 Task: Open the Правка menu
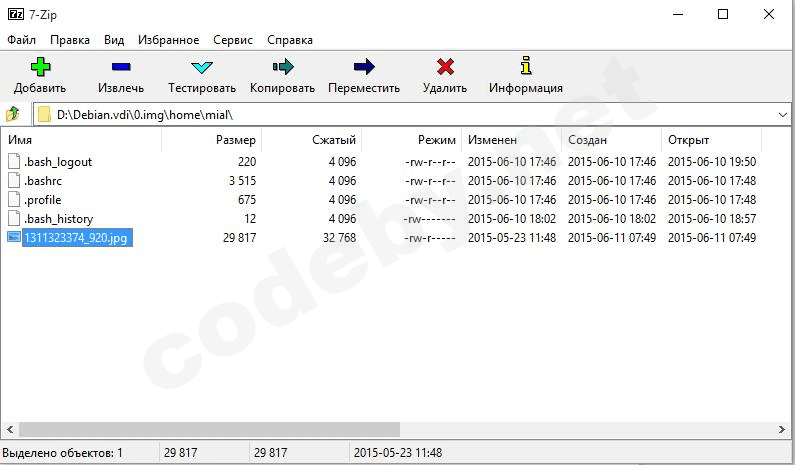[70, 40]
